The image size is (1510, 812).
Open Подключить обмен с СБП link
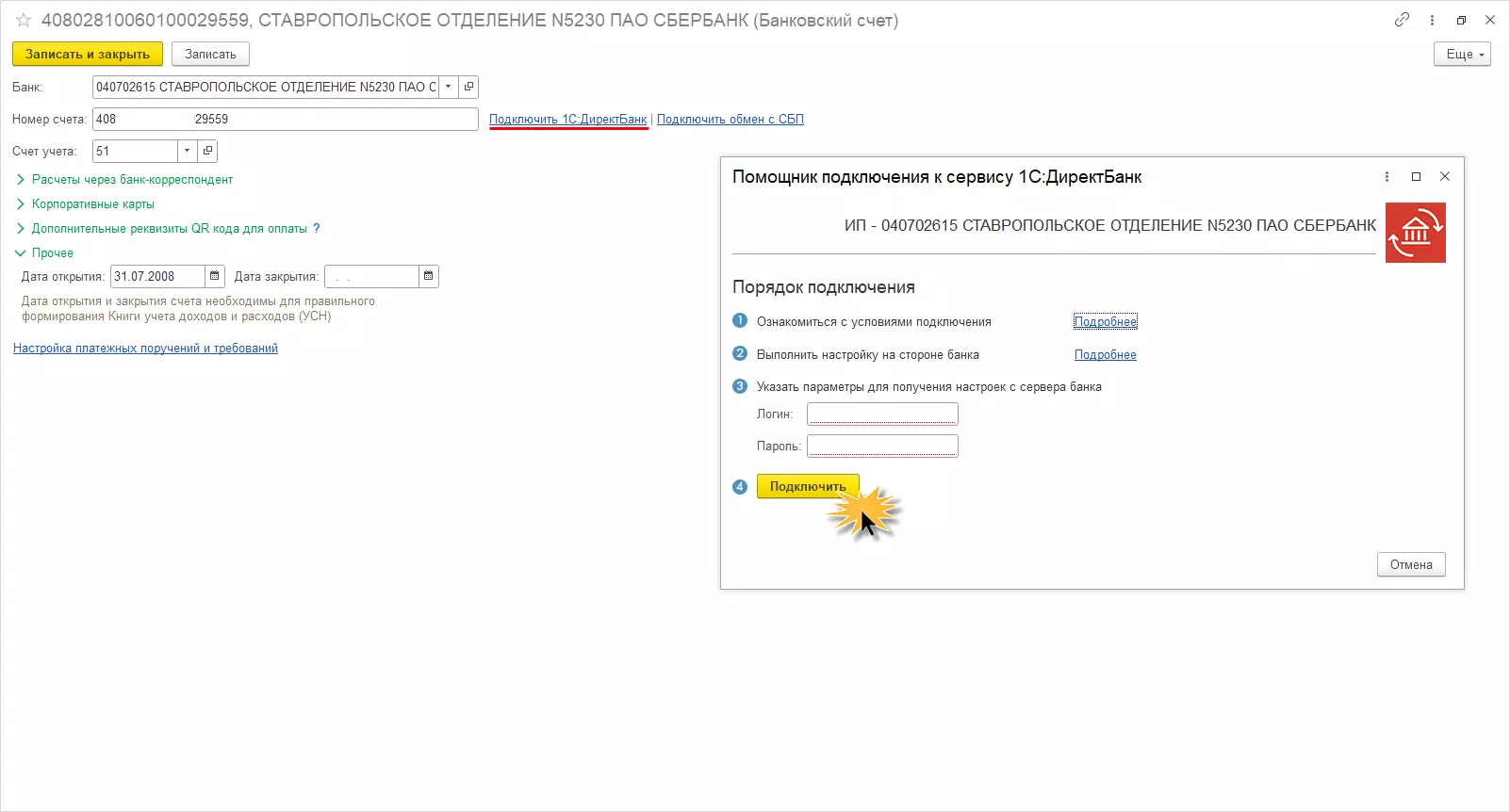point(730,119)
